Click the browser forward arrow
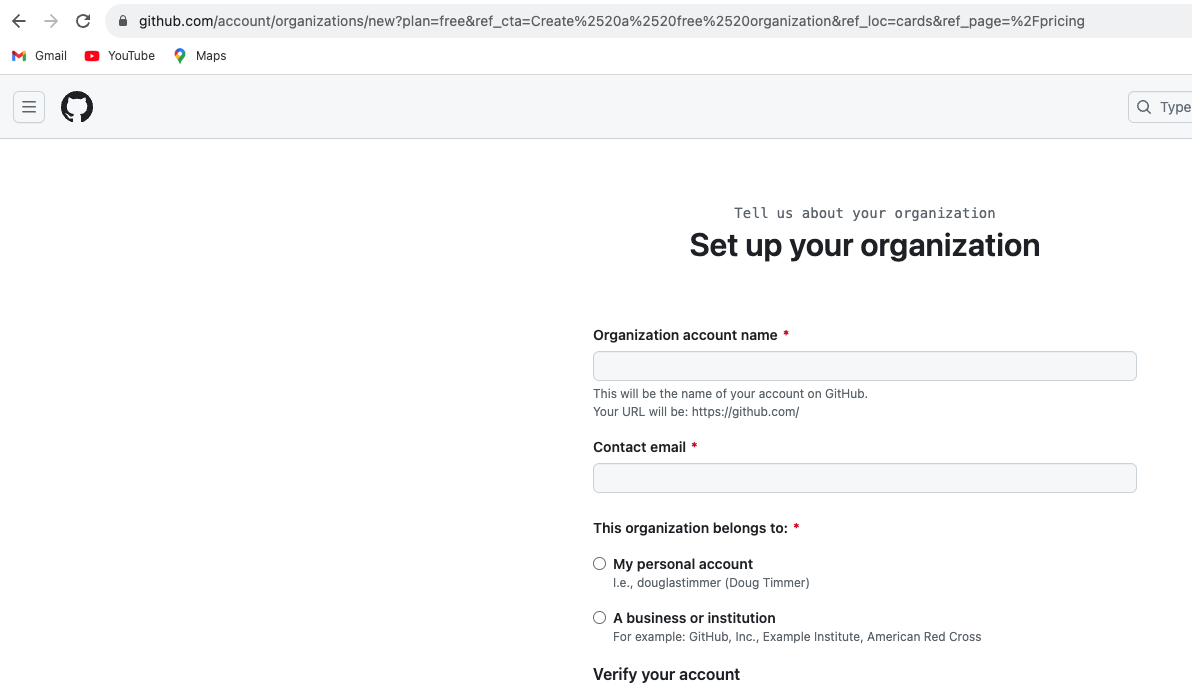The height and width of the screenshot is (698, 1192). 51,21
